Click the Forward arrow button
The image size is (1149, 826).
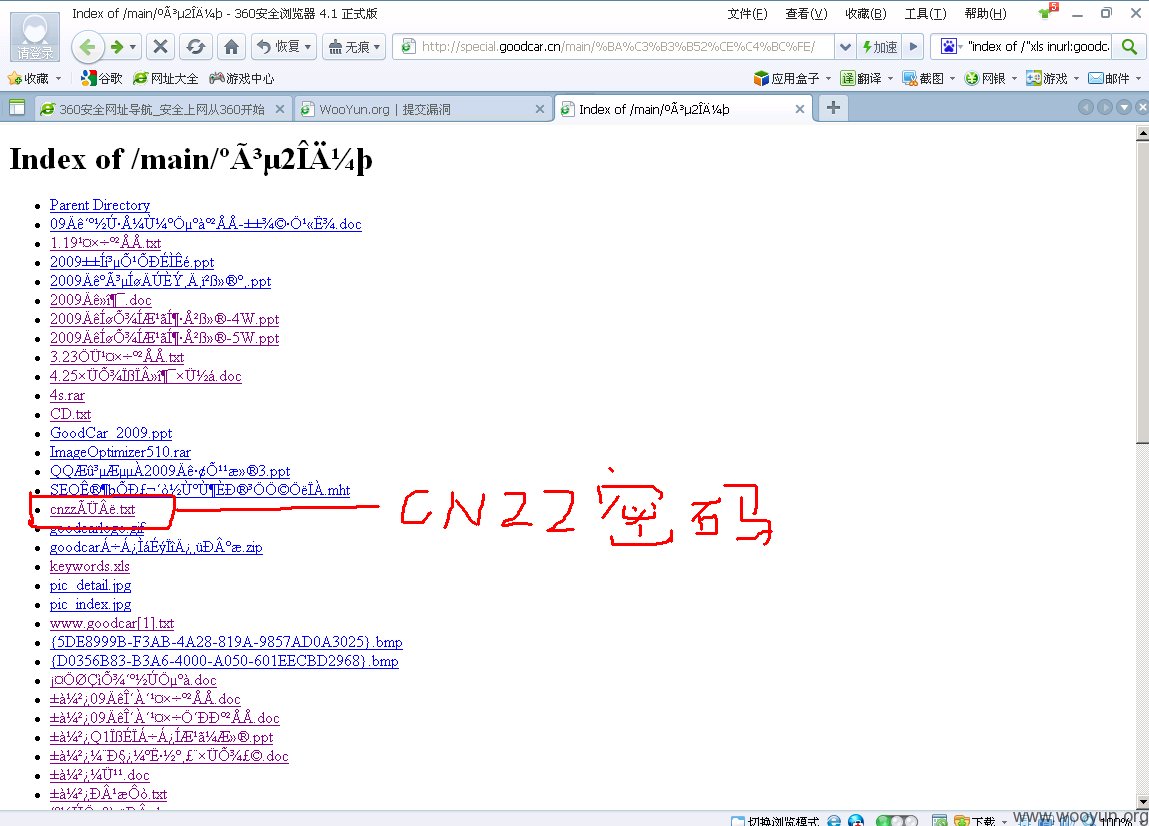tap(117, 47)
